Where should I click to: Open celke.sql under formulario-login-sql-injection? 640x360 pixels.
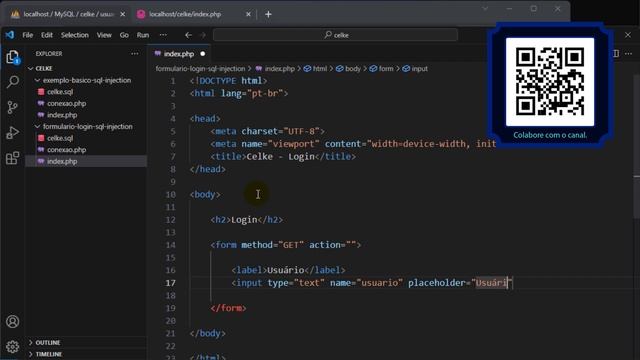(60, 138)
